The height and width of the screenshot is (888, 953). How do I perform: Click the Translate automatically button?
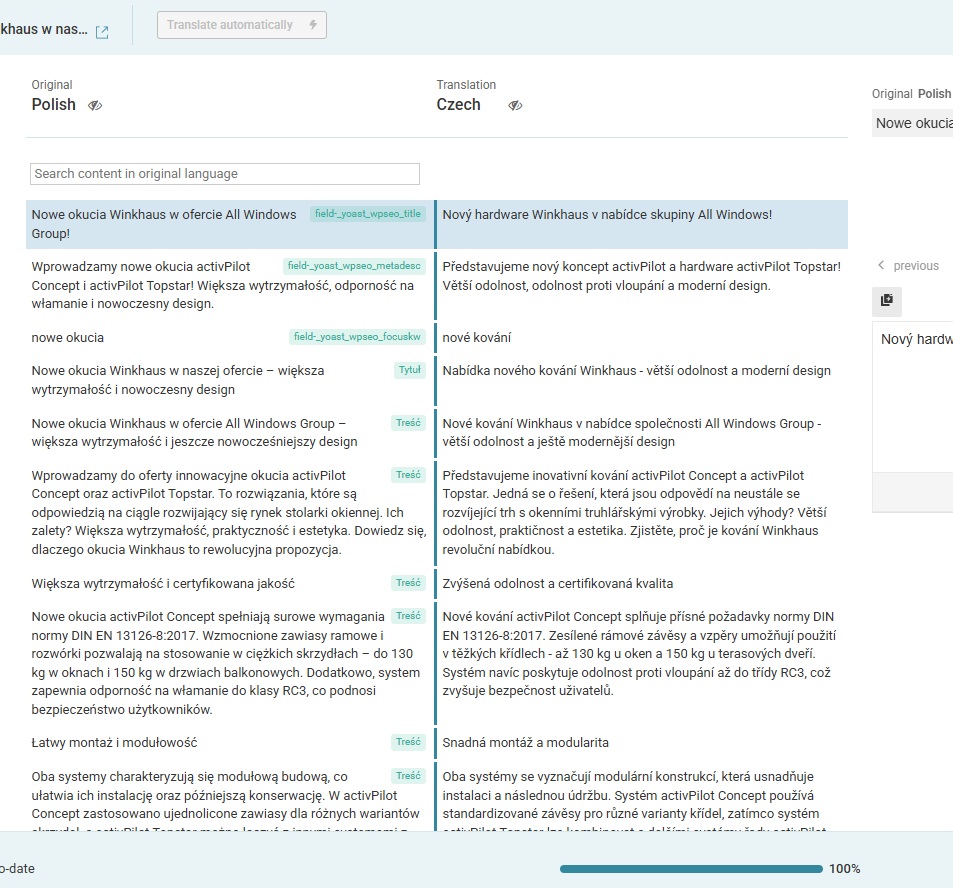242,25
